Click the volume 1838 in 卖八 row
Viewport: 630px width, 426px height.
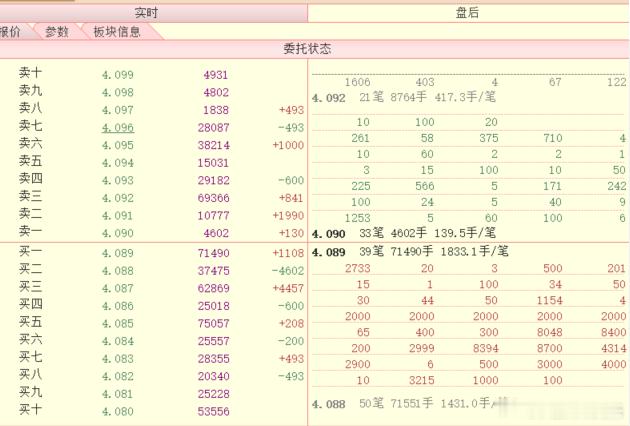tap(216, 110)
